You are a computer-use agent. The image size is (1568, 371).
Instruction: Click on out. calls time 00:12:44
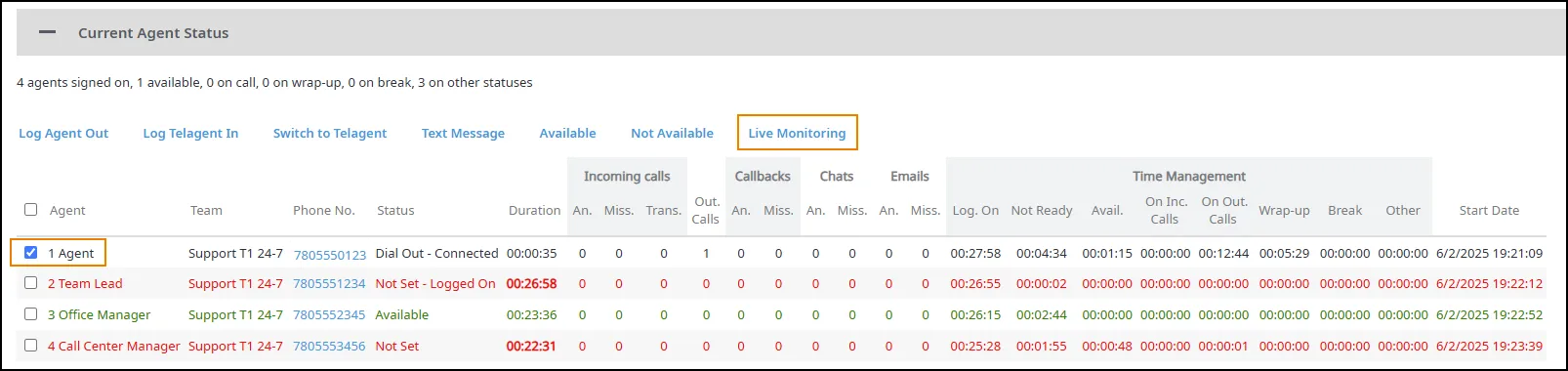(x=1223, y=253)
